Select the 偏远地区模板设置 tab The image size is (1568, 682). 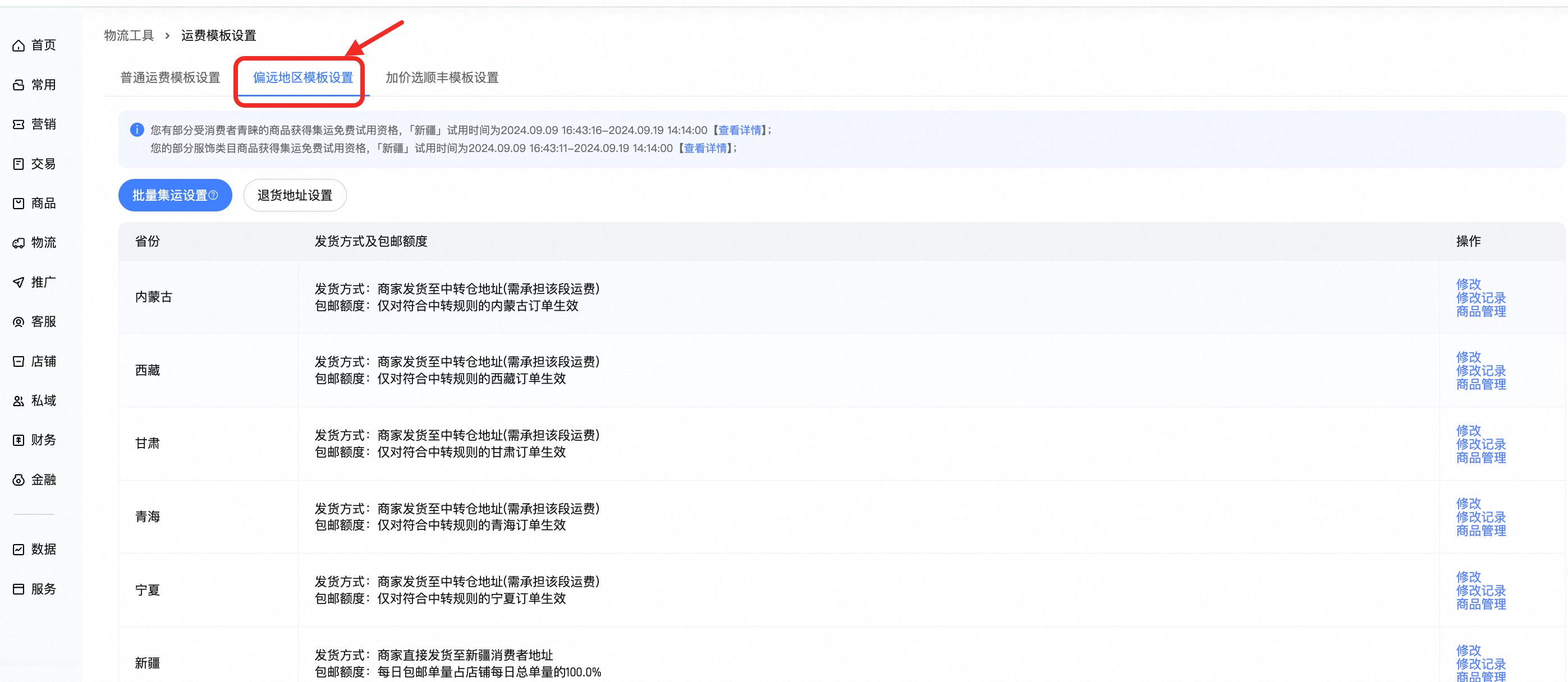pos(303,78)
